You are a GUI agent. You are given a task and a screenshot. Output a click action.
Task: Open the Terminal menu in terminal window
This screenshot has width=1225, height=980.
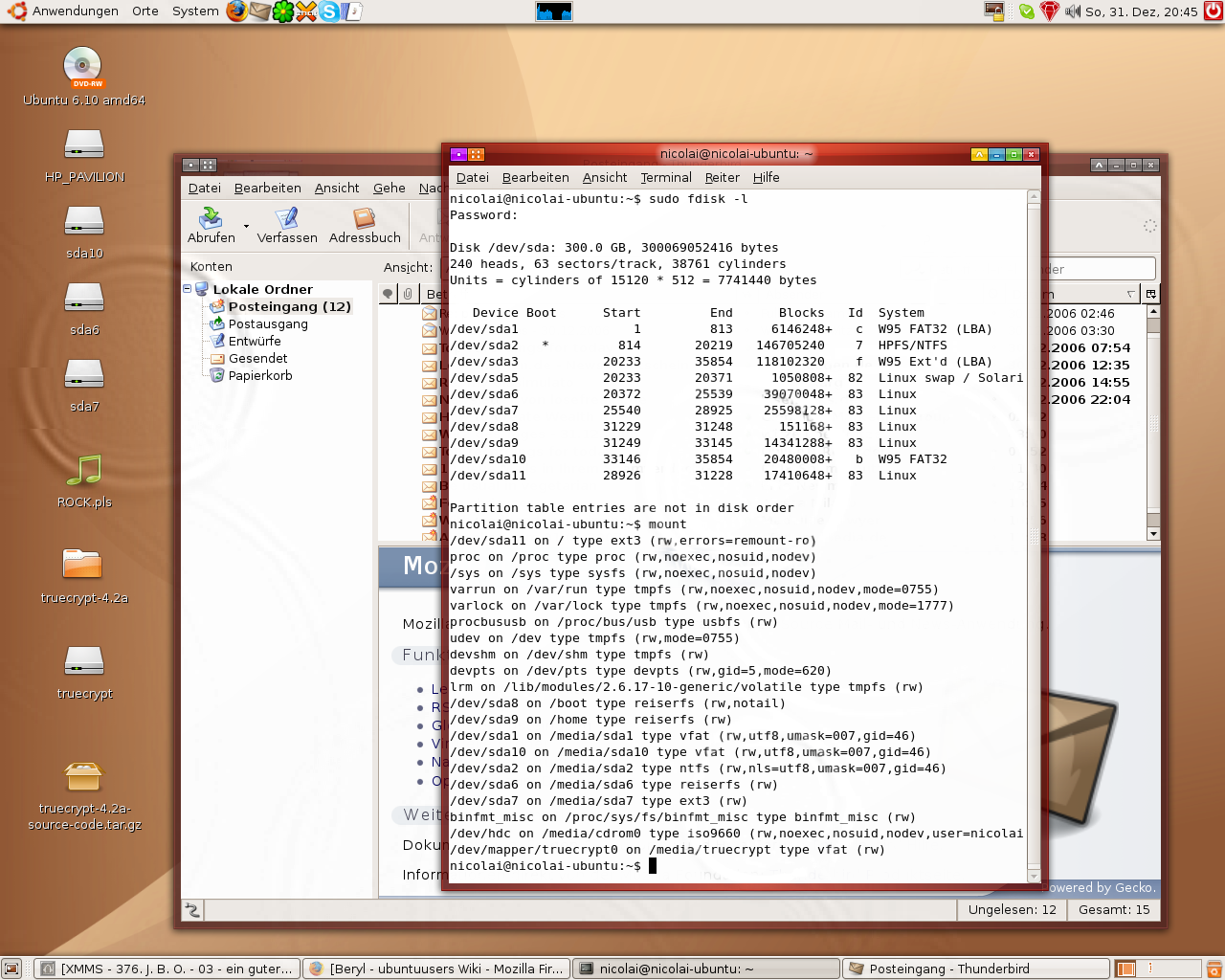(x=666, y=177)
